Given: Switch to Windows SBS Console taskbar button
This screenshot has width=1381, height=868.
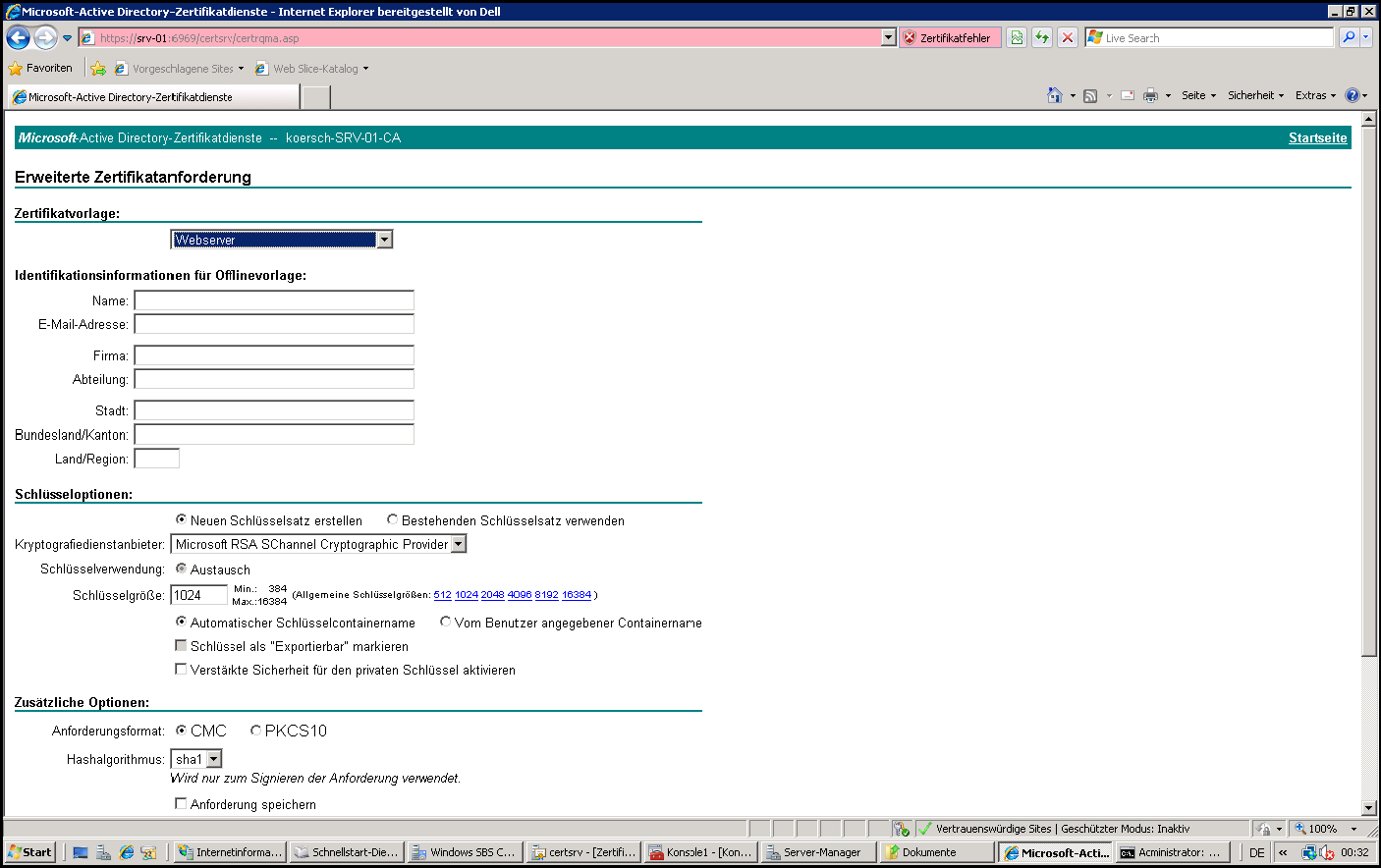Looking at the screenshot, I should point(465,852).
